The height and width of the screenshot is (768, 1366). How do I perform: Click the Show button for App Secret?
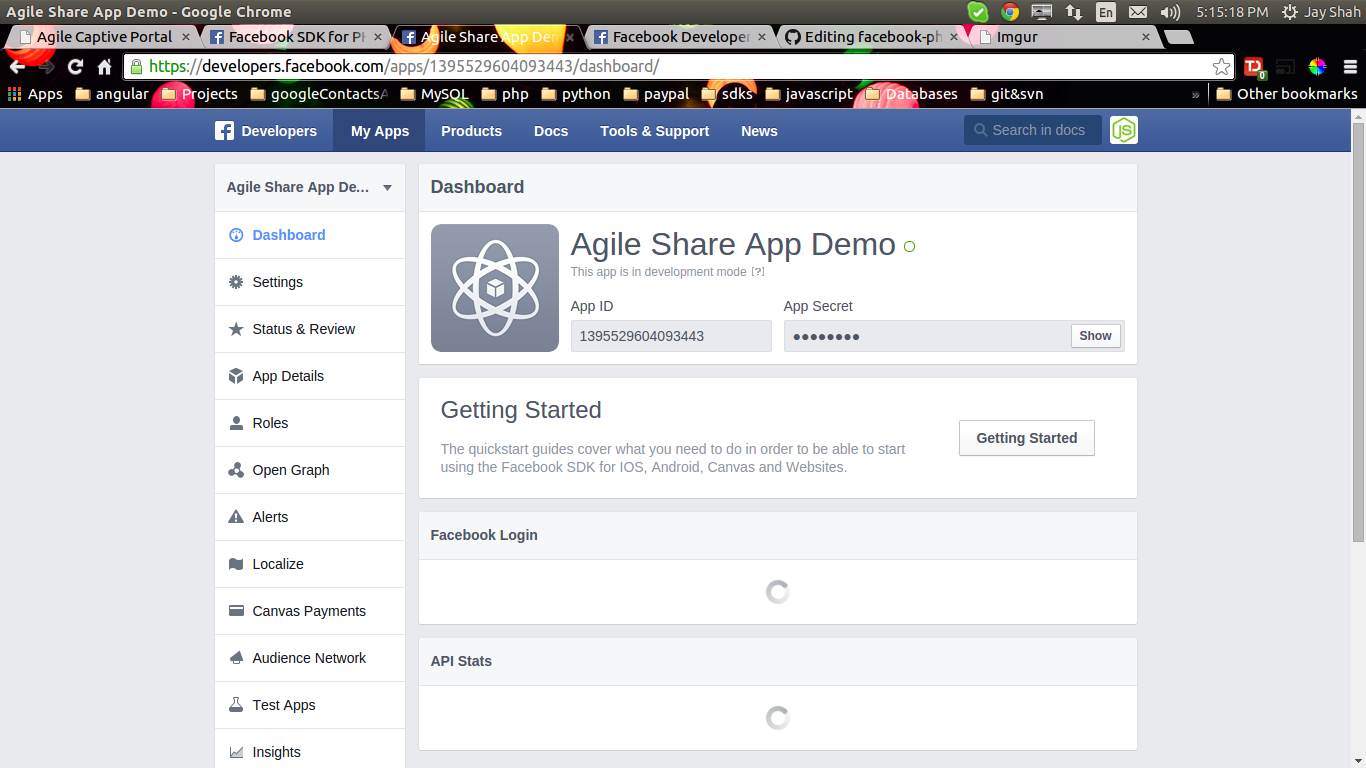1095,336
